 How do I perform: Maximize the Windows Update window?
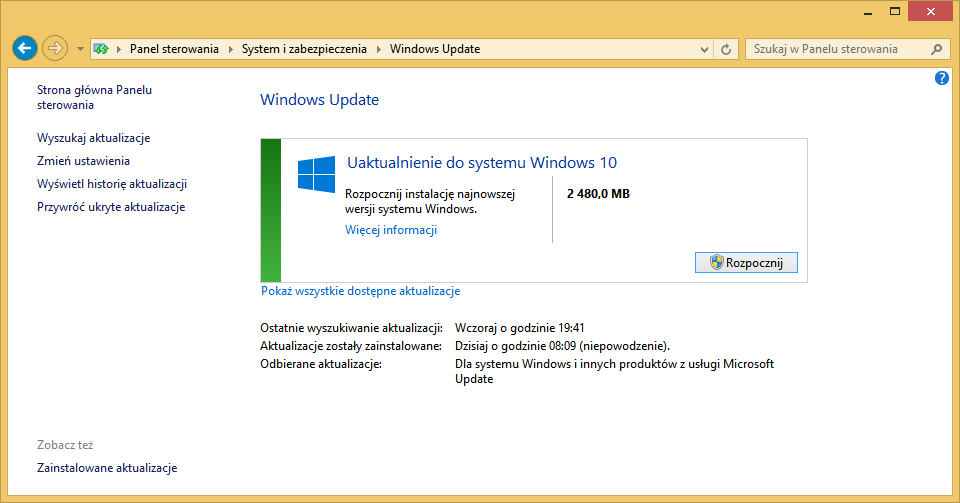(894, 12)
